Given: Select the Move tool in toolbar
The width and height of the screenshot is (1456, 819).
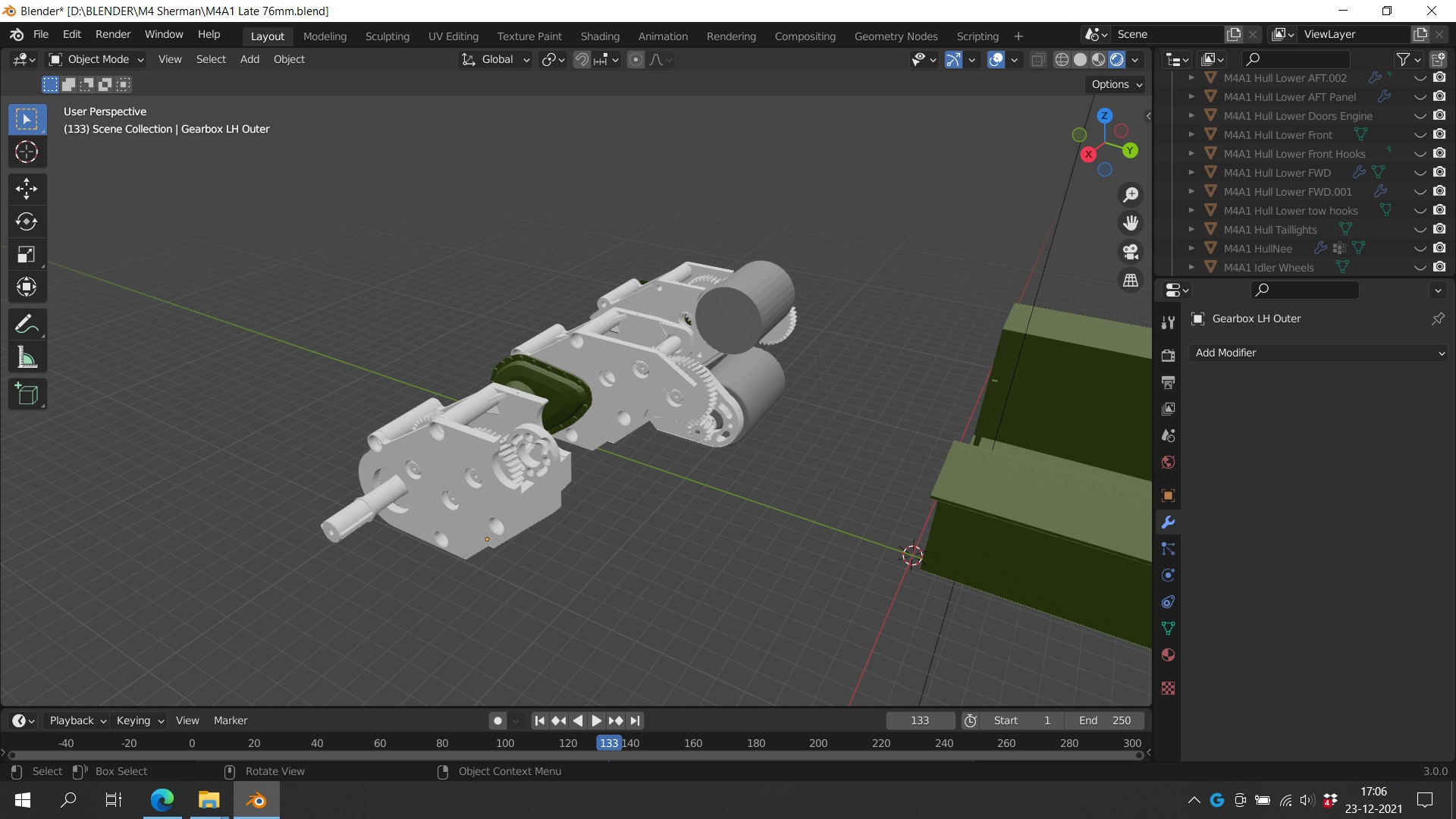Looking at the screenshot, I should pyautogui.click(x=27, y=188).
